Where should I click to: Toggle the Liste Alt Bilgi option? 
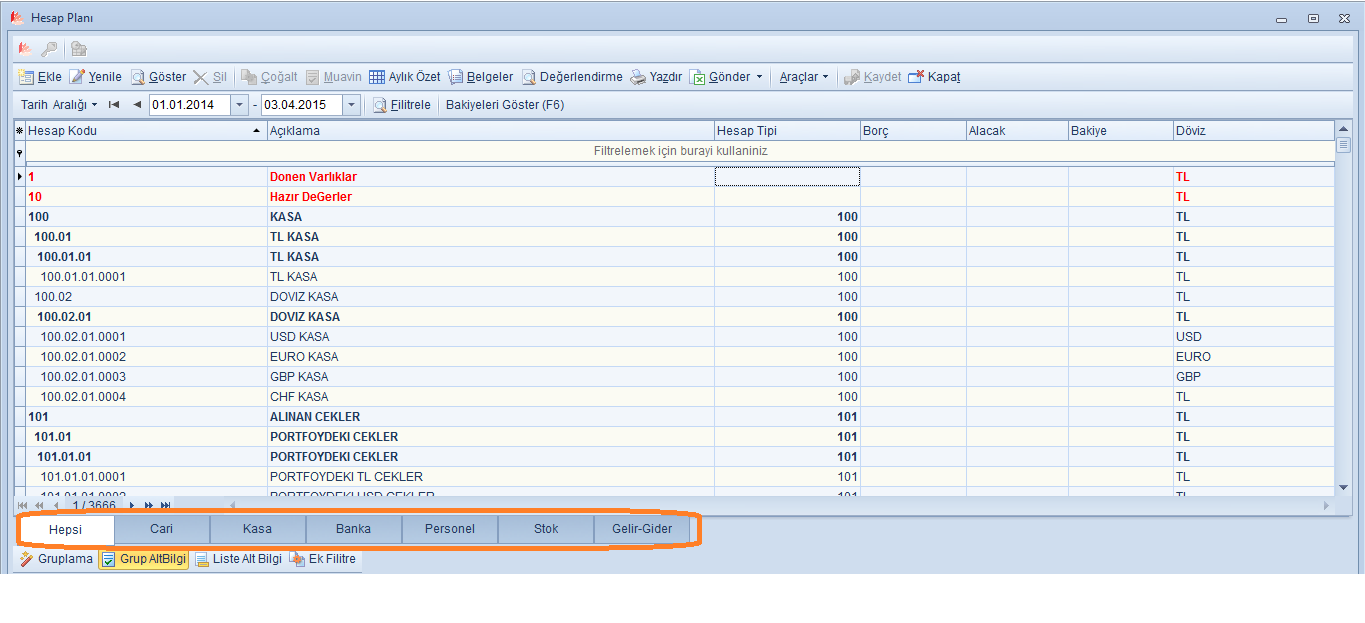click(x=238, y=559)
